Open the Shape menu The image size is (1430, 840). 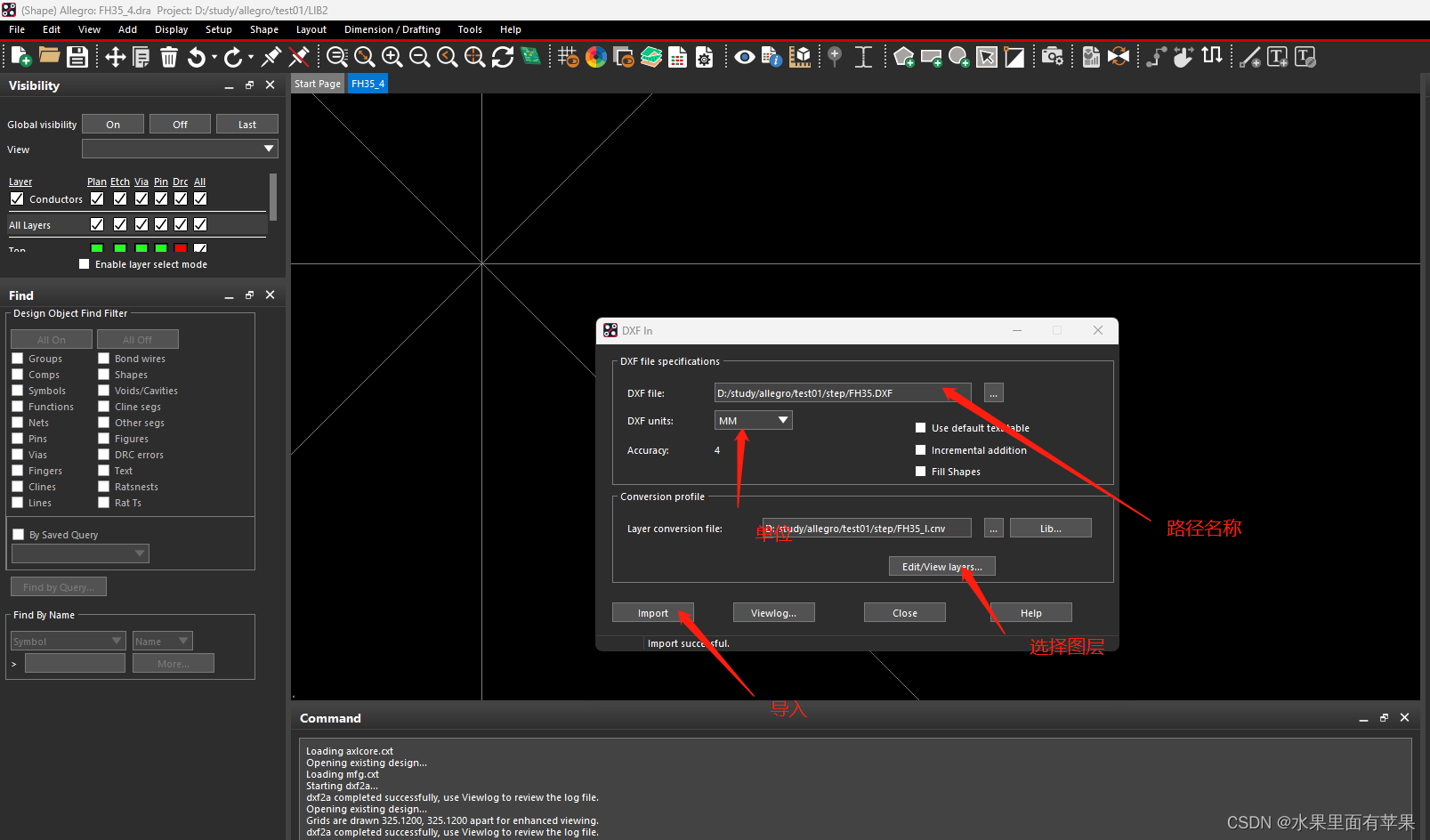(x=263, y=29)
